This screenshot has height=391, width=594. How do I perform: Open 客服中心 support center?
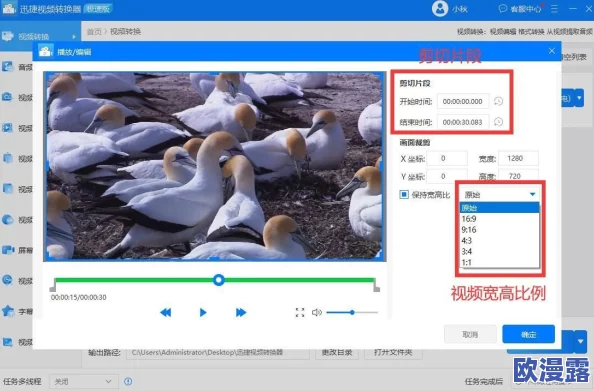click(x=520, y=9)
